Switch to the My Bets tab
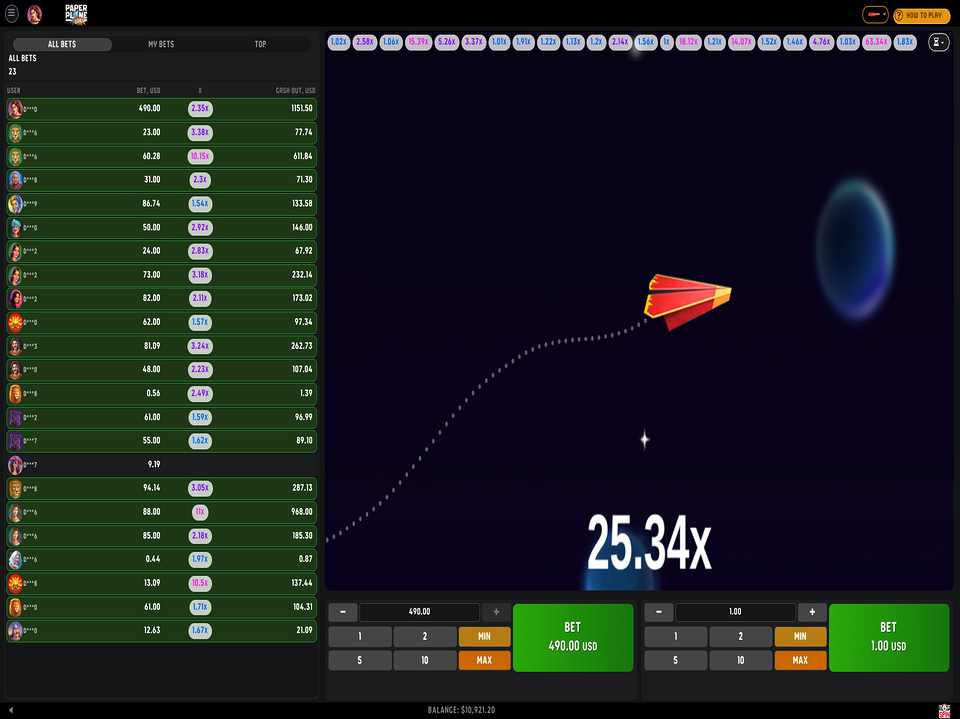 click(161, 44)
